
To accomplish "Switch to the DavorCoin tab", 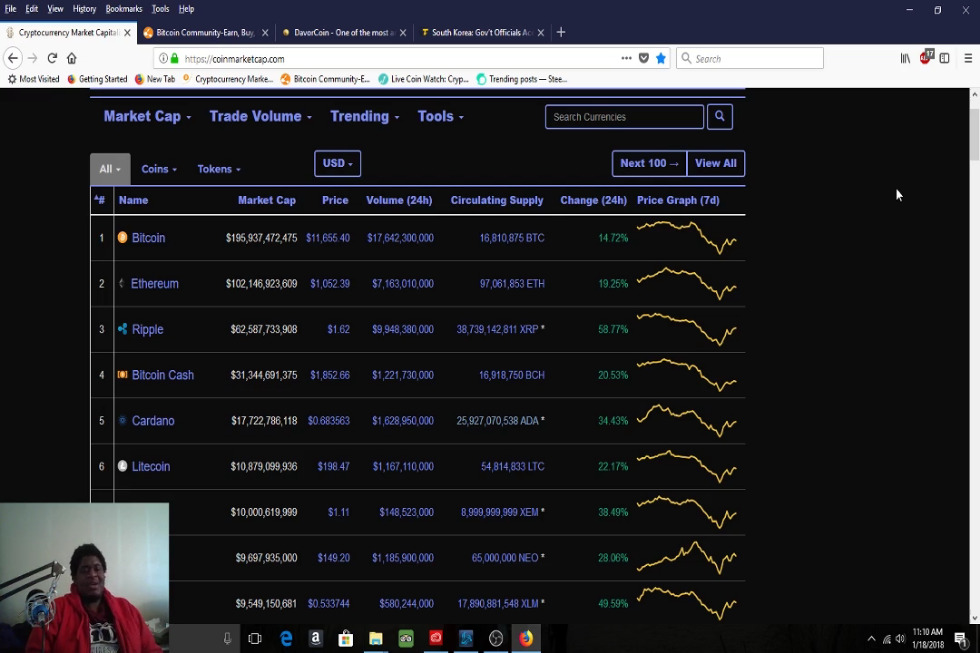I will pyautogui.click(x=342, y=32).
